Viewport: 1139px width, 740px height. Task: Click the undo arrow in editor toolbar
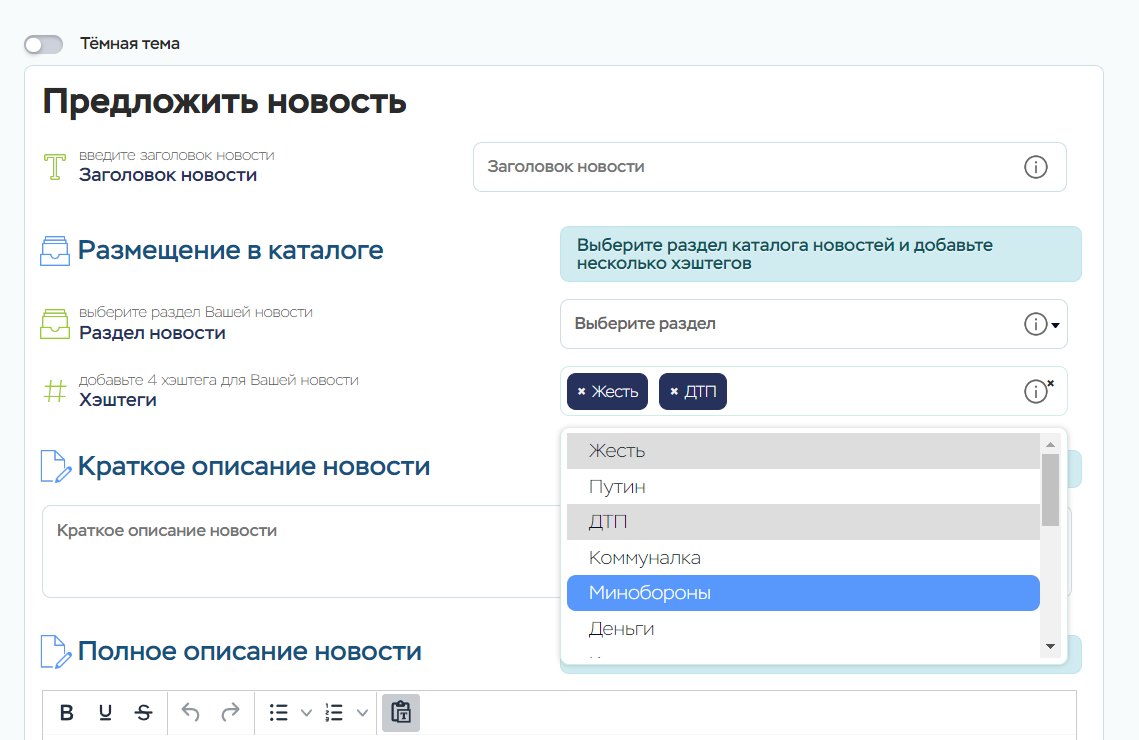[x=191, y=713]
